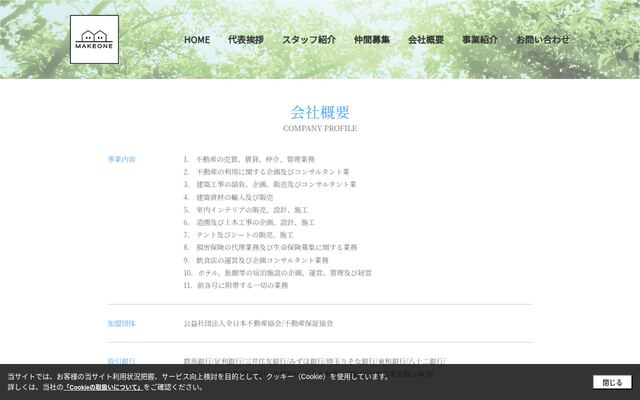The width and height of the screenshot is (640, 400).
Task: Click the 事業内容 row label
Action: [122, 159]
